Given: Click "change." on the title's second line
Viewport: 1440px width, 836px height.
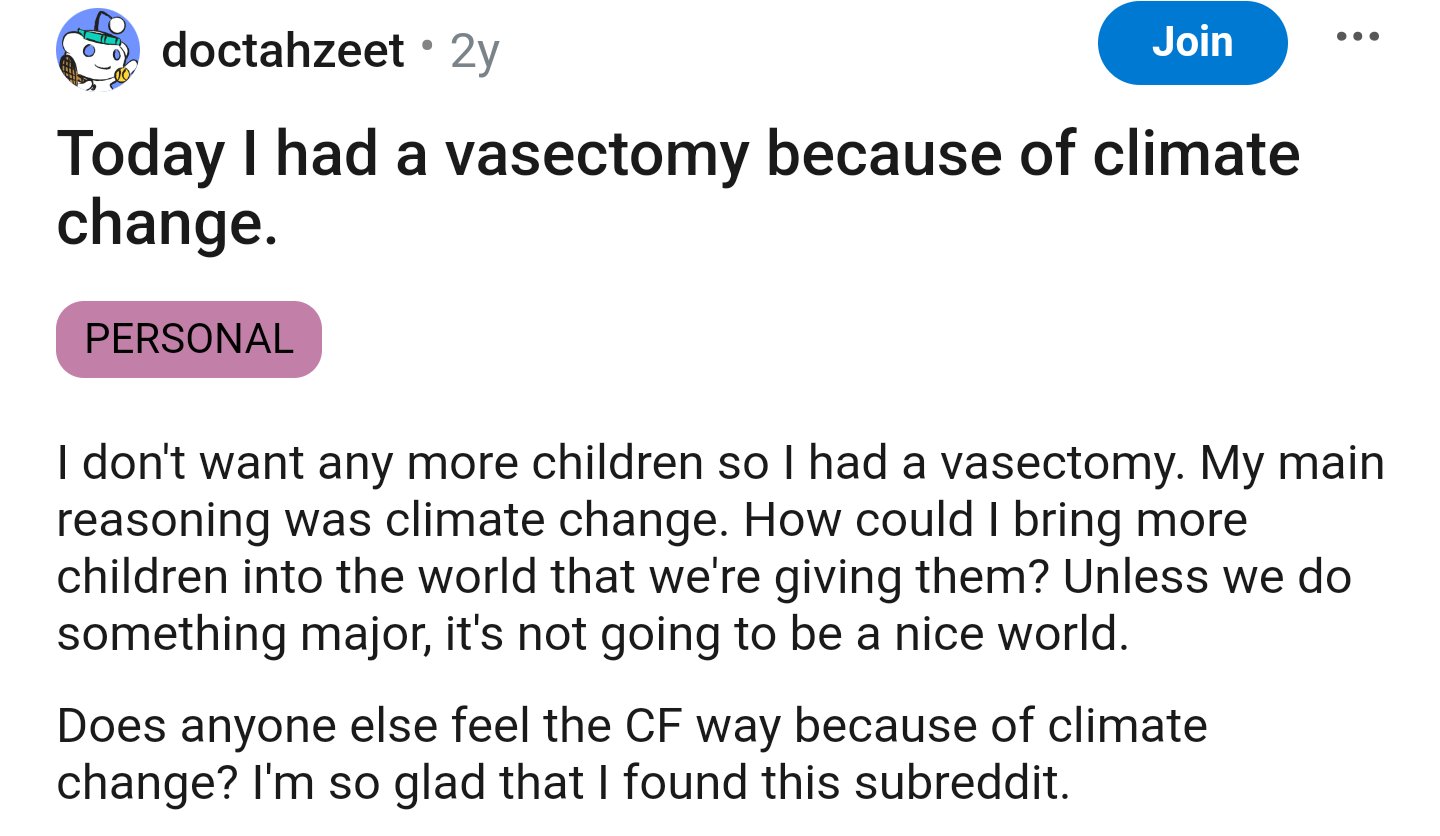Looking at the screenshot, I should click(x=166, y=224).
